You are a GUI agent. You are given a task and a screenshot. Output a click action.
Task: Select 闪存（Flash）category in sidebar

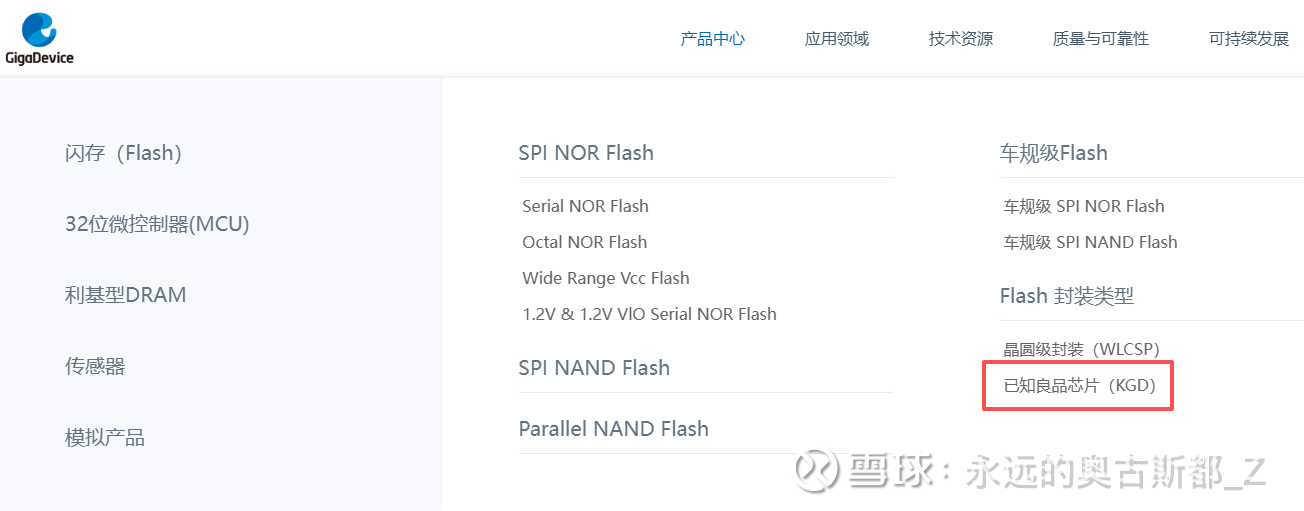coord(123,153)
